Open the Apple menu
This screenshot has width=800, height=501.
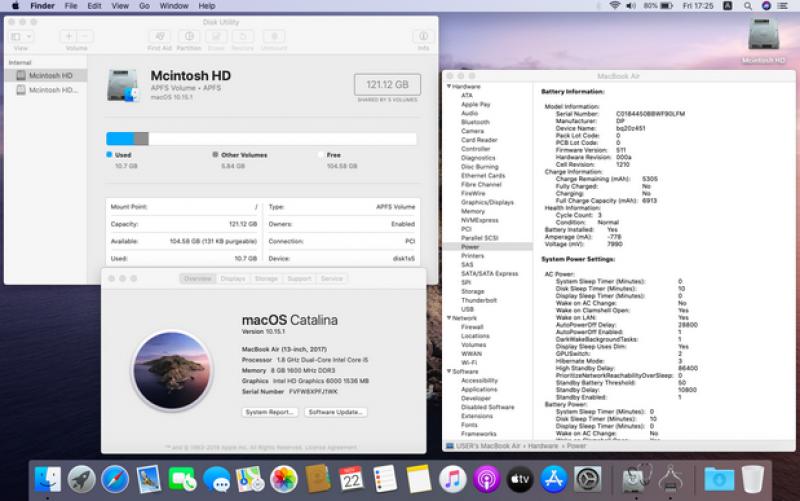[15, 6]
